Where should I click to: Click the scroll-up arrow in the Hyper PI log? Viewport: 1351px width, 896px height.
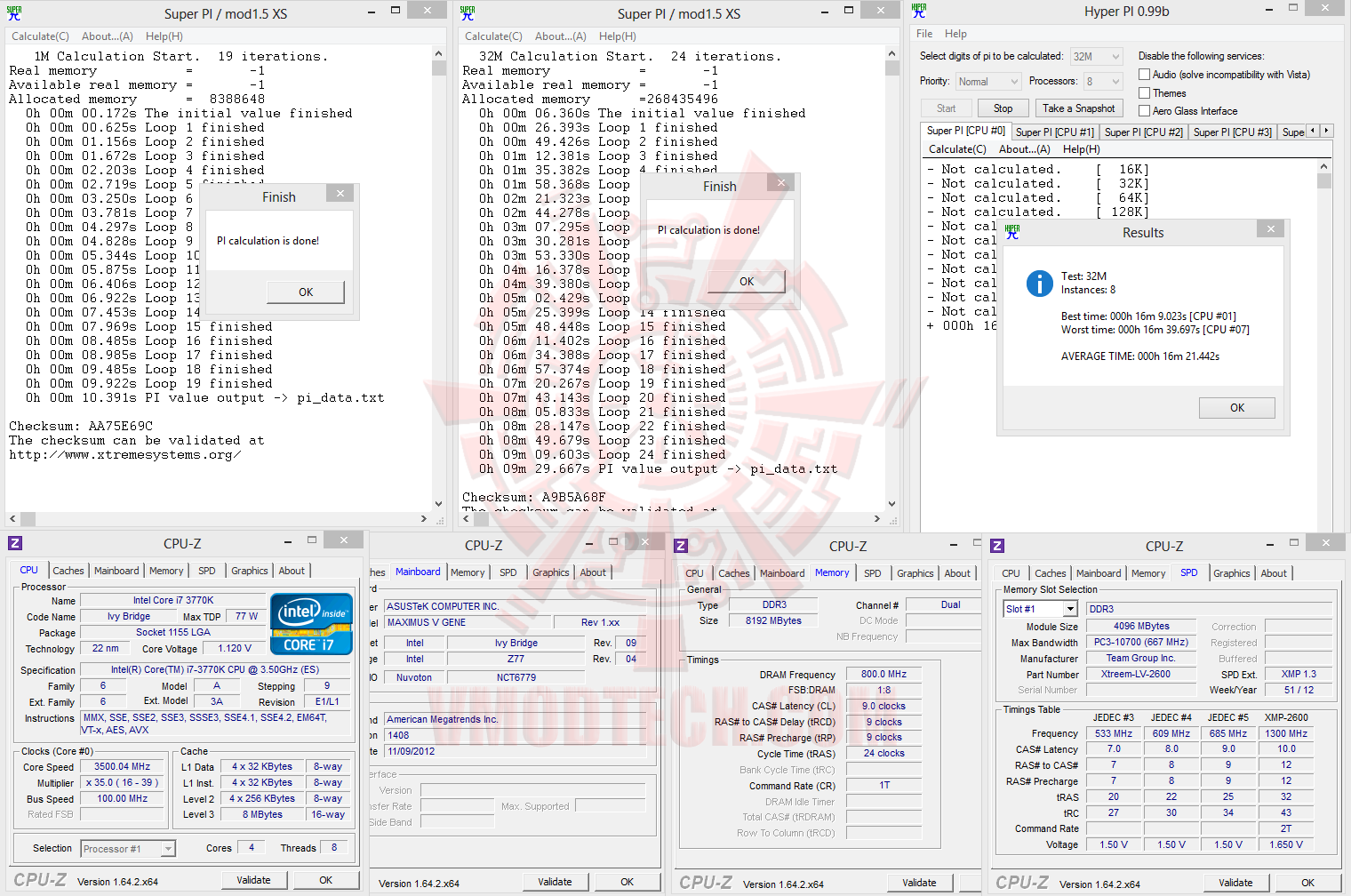(1323, 166)
